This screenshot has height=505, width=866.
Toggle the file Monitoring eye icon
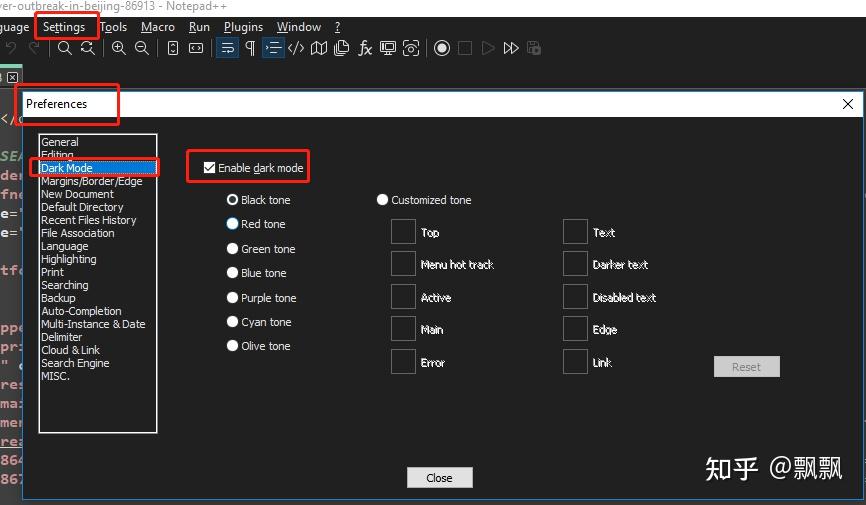411,49
